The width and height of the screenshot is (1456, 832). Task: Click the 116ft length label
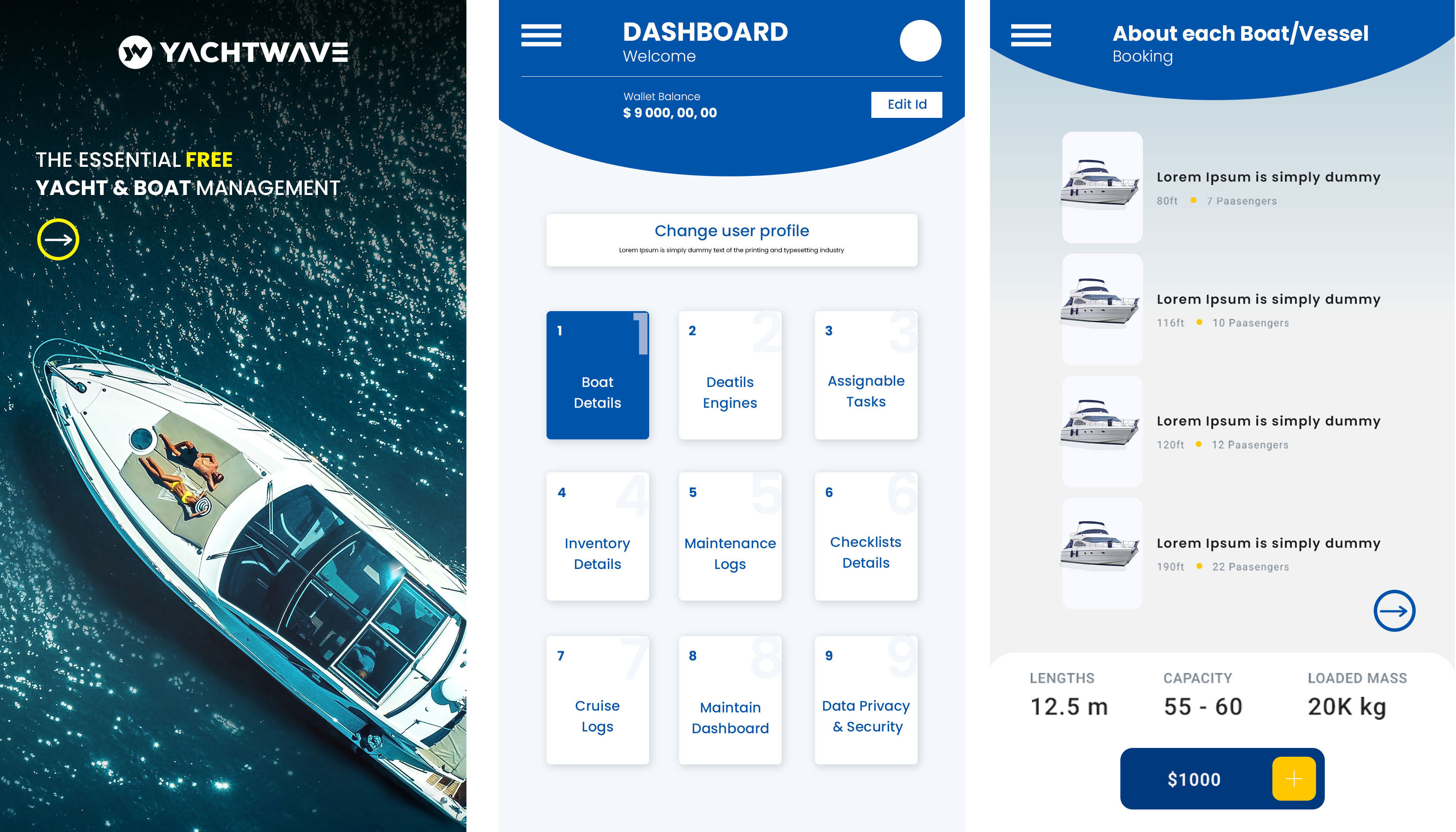(x=1170, y=323)
